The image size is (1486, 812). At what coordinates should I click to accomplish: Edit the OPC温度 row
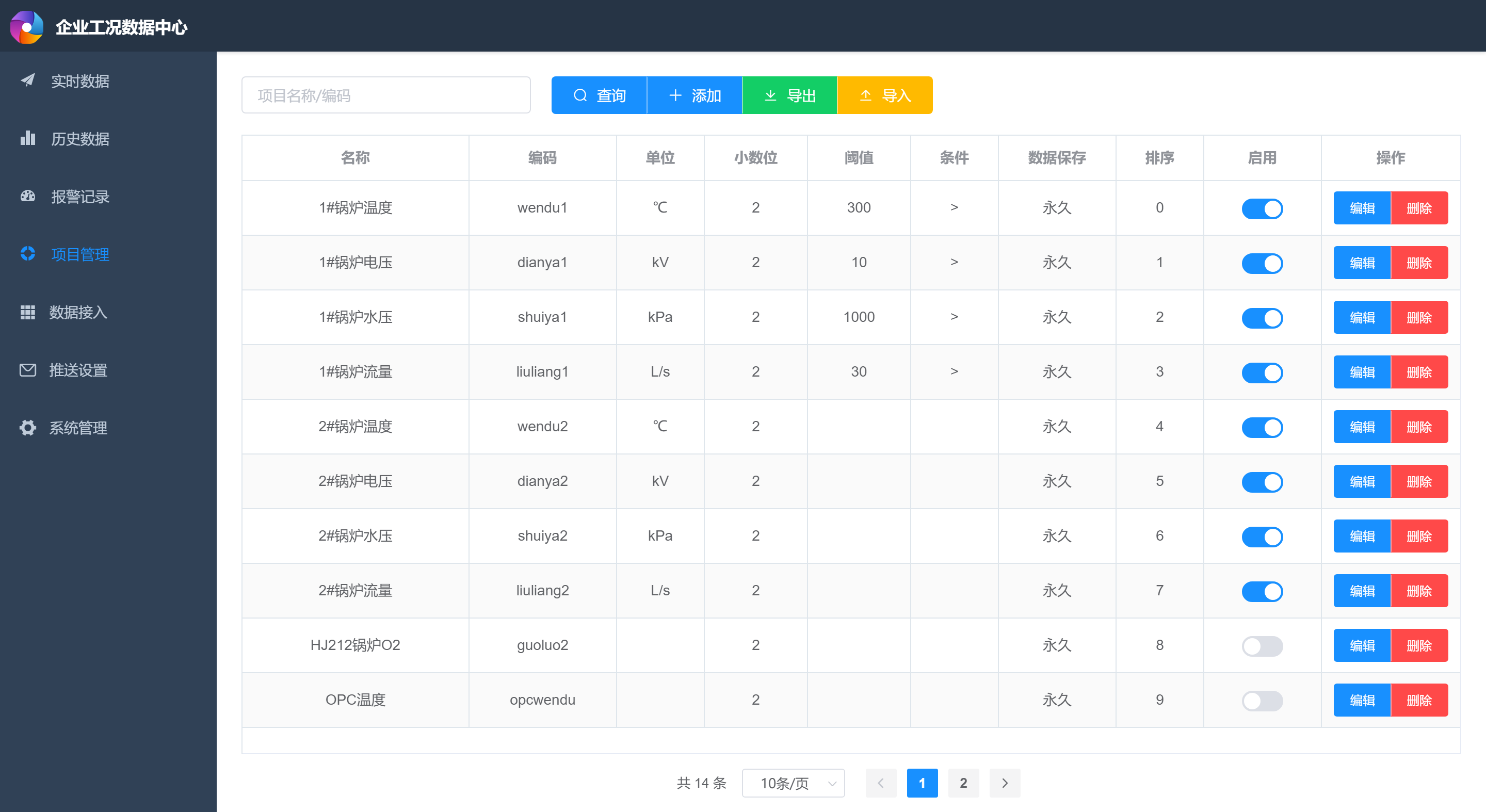(x=1362, y=700)
